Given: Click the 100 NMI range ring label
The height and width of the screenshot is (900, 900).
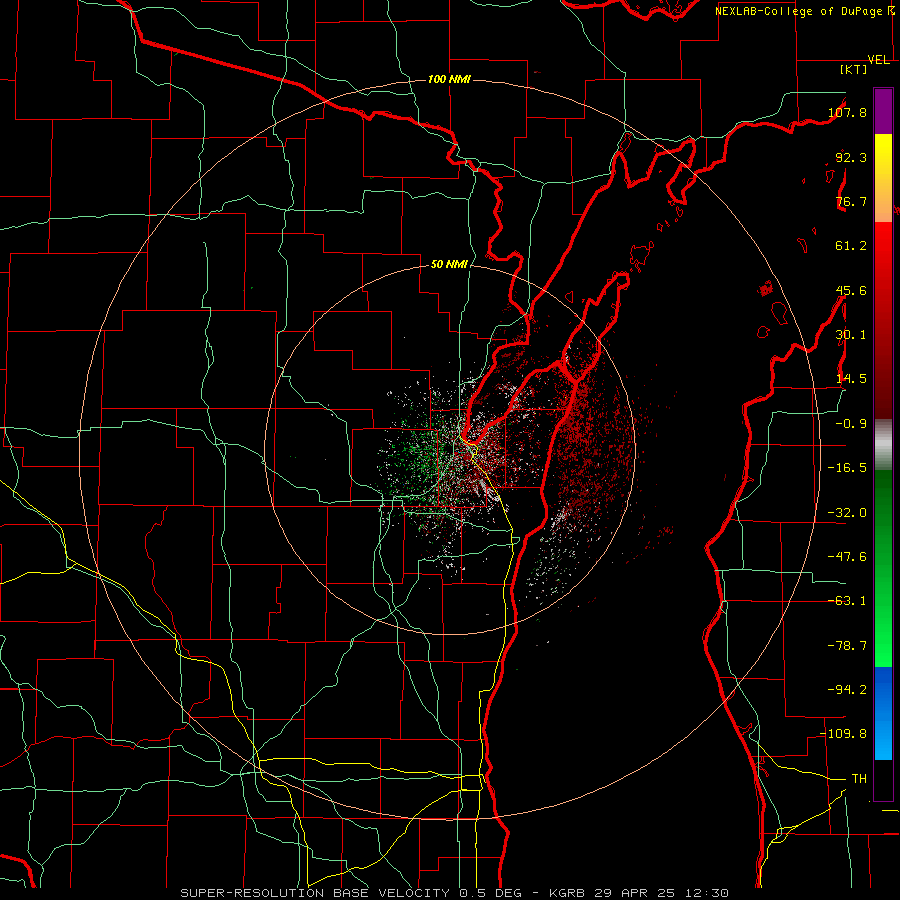Looking at the screenshot, I should click(x=449, y=79).
